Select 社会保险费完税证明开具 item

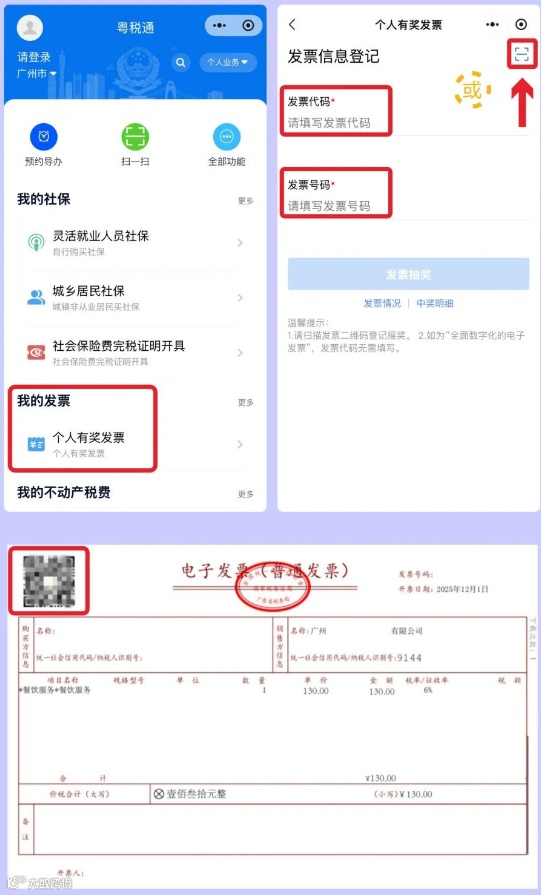click(135, 352)
